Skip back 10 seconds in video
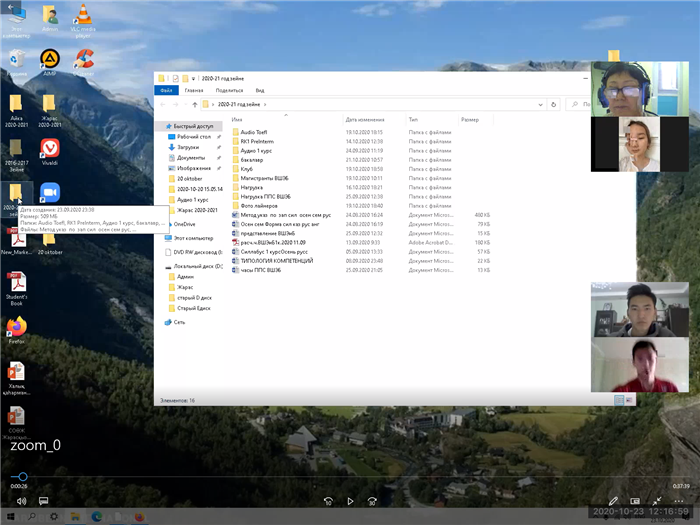 328,500
